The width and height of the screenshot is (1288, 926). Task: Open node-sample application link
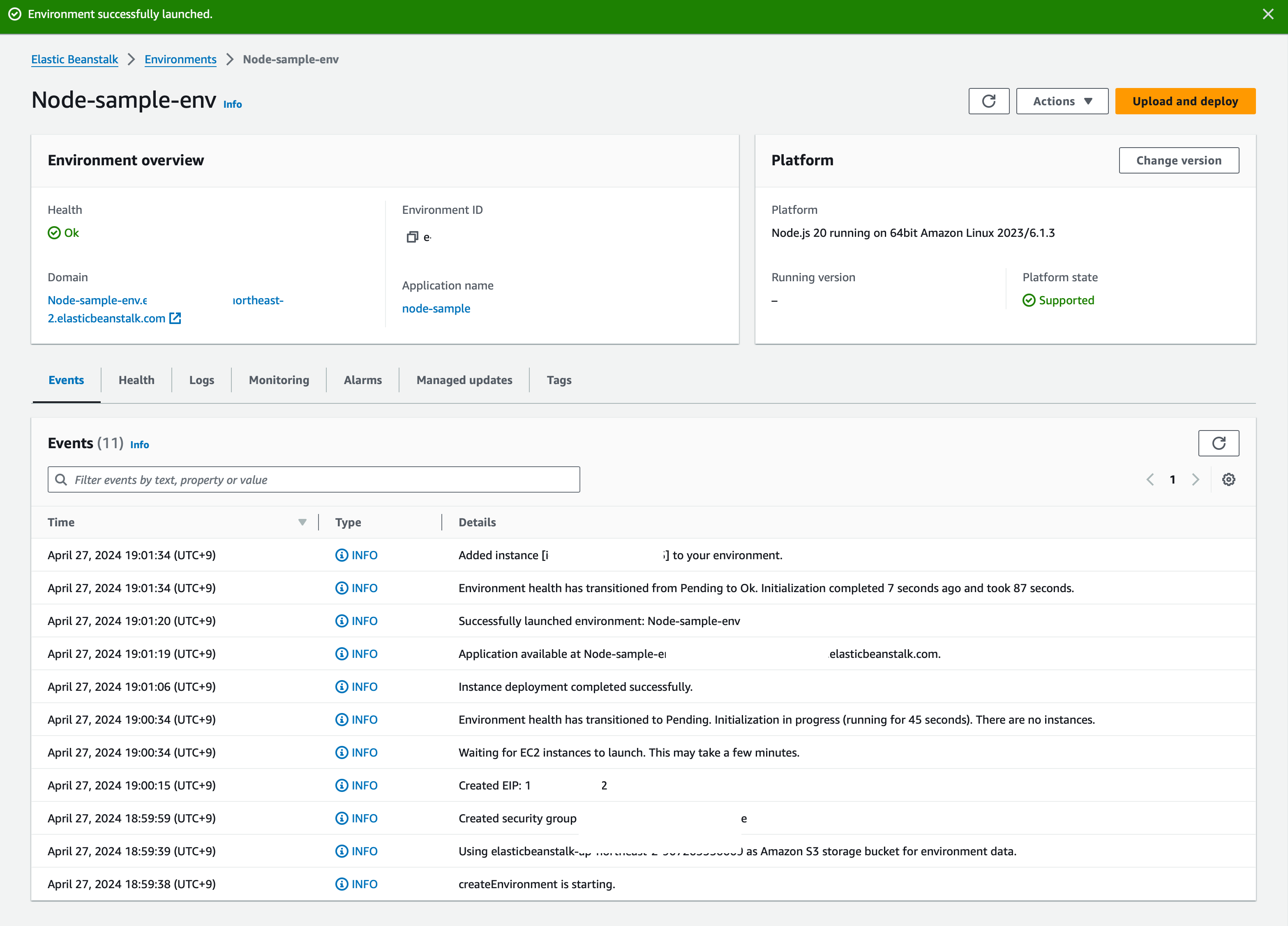436,308
